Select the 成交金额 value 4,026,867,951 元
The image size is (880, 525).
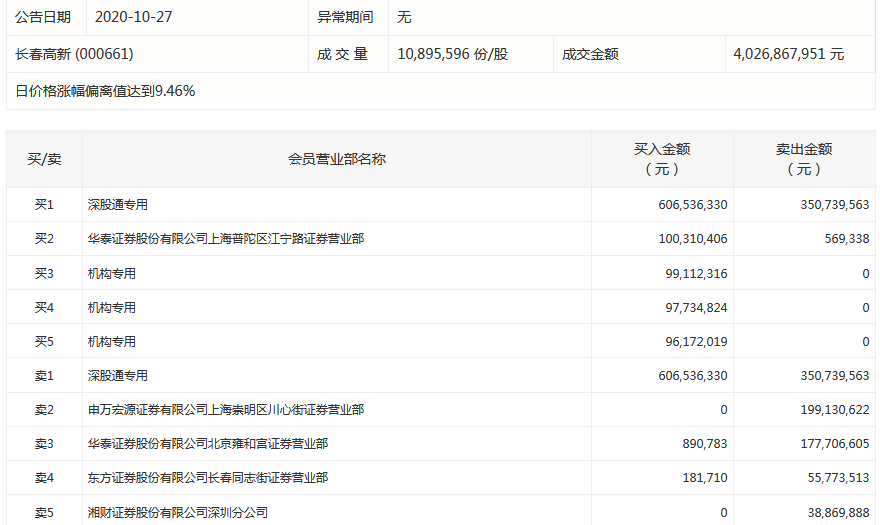788,54
